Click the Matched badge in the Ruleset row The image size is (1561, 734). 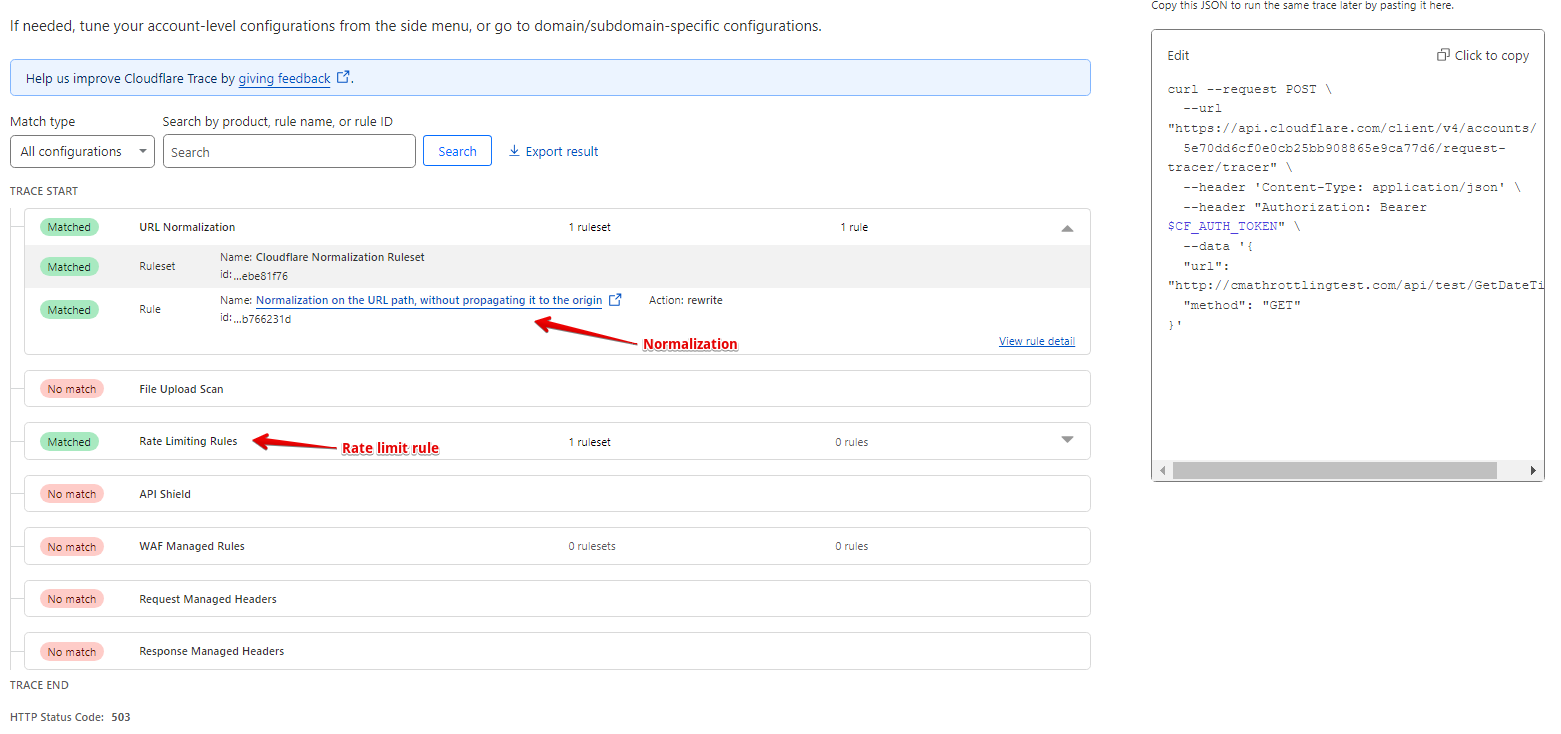[69, 267]
